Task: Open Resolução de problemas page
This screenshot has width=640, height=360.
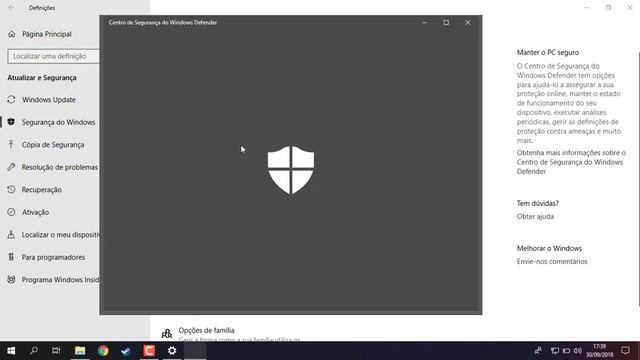Action: (60, 167)
